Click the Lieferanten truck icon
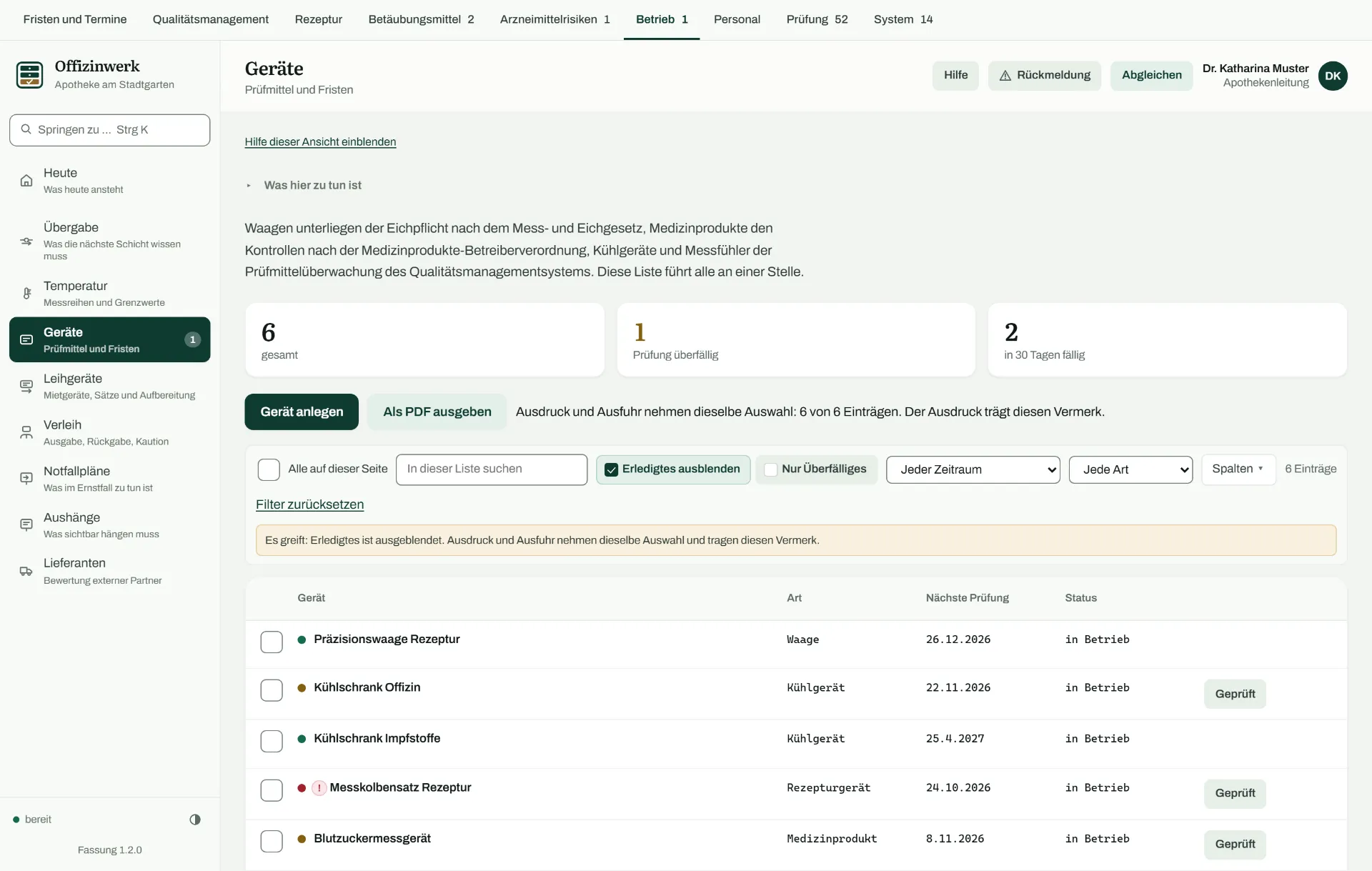The width and height of the screenshot is (1372, 871). (26, 571)
